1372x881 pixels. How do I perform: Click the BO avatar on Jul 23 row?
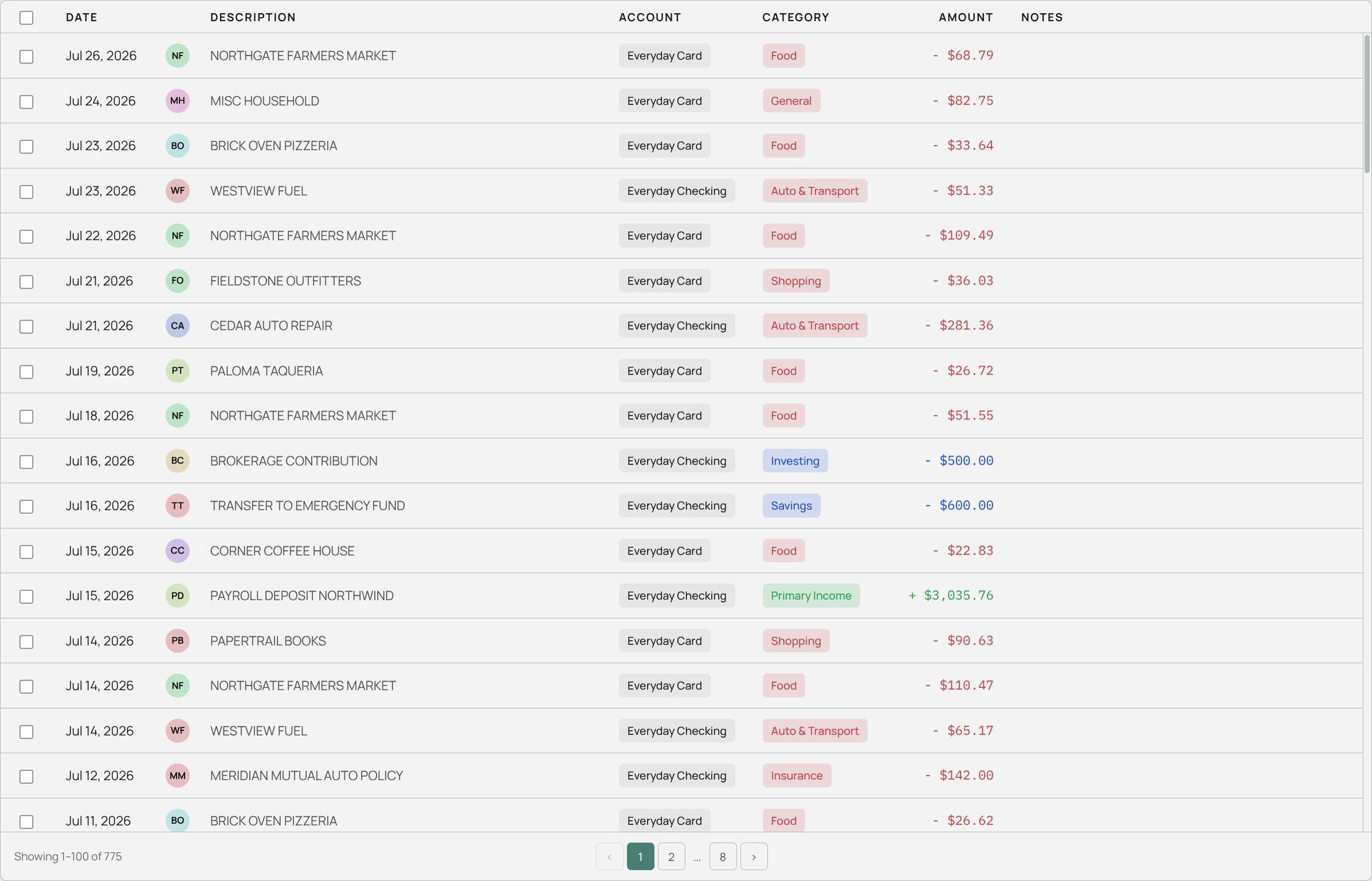tap(178, 145)
